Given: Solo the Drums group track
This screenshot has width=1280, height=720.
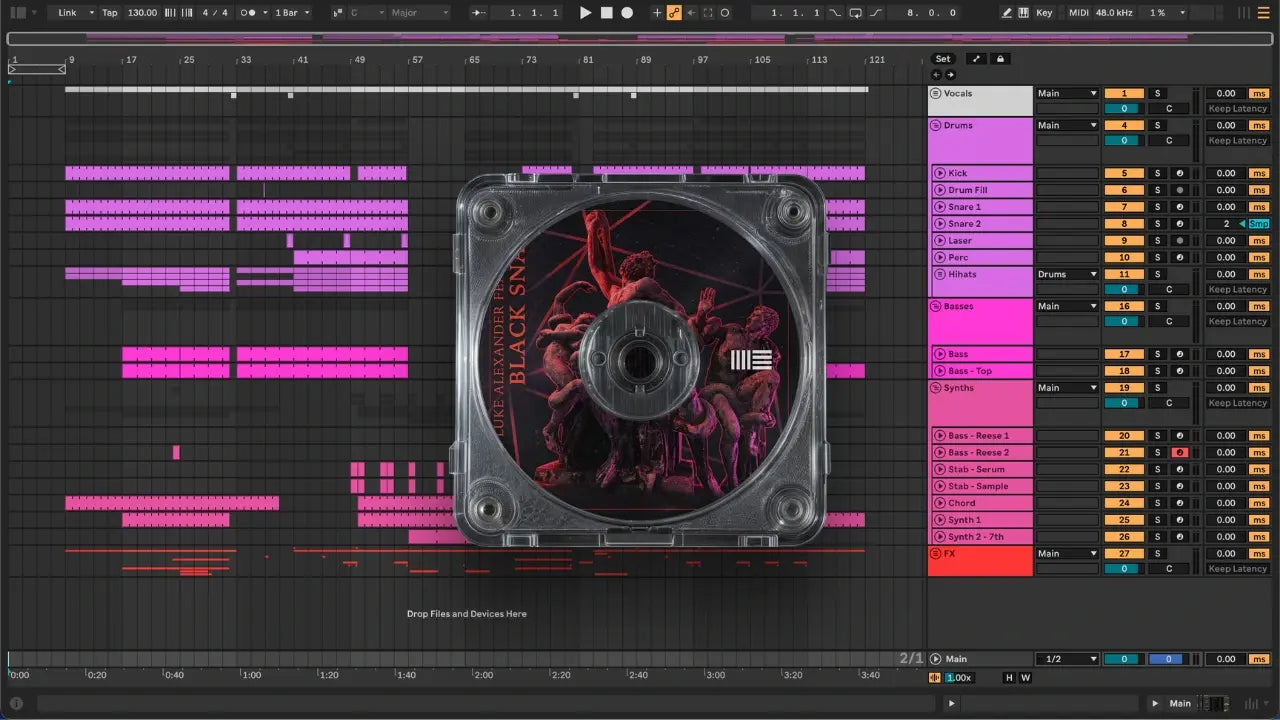Looking at the screenshot, I should click(x=1157, y=126).
